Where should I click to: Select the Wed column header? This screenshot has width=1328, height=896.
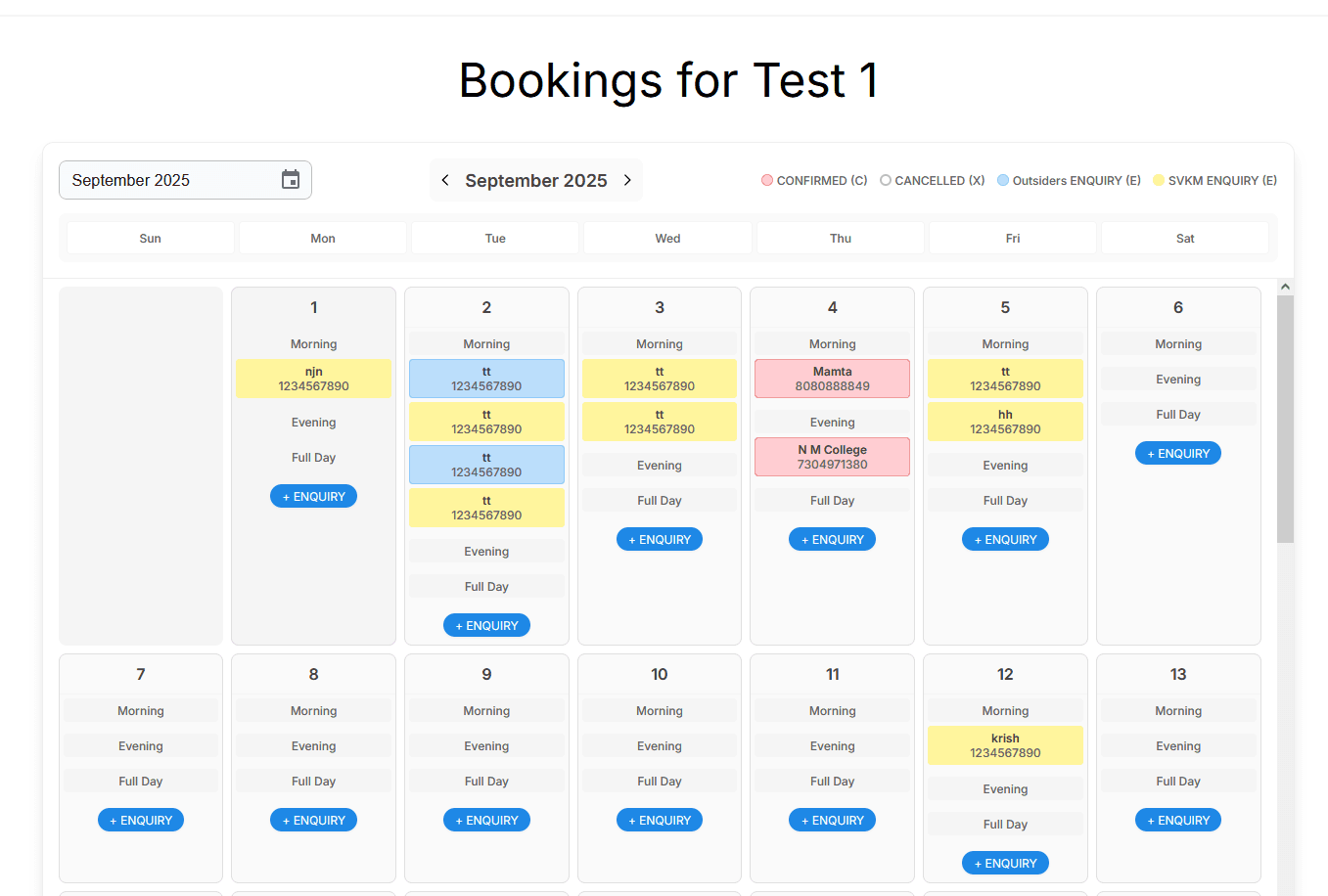click(667, 238)
